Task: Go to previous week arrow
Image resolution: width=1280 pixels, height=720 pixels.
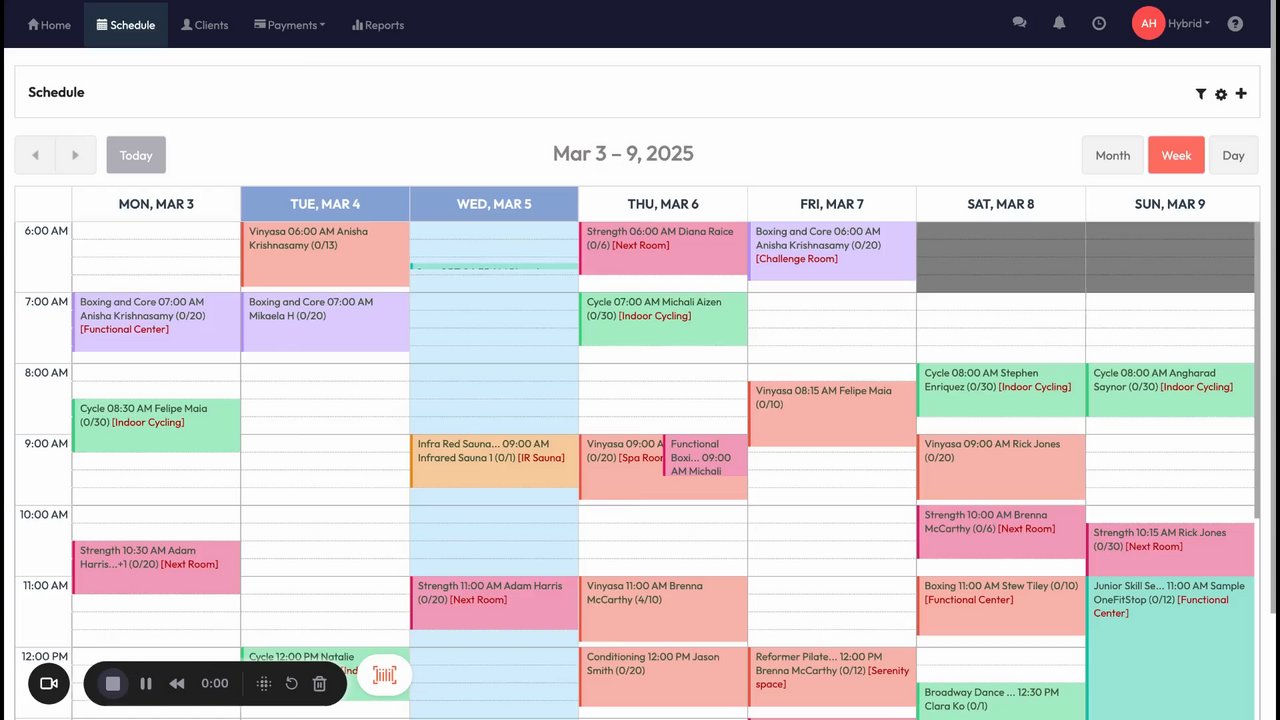Action: (35, 155)
